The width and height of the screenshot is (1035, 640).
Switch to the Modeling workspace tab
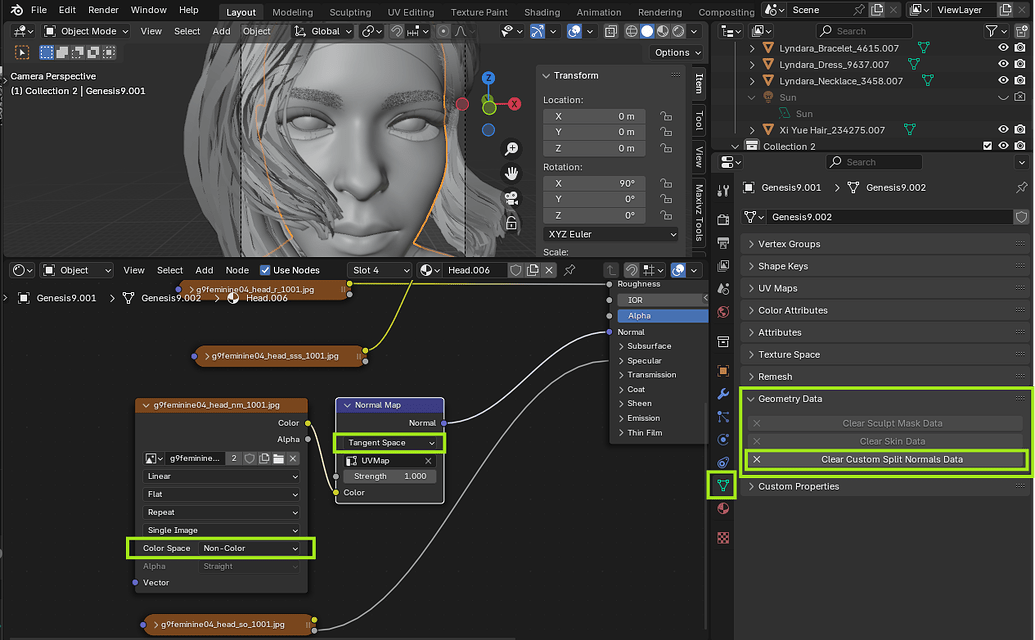[292, 12]
